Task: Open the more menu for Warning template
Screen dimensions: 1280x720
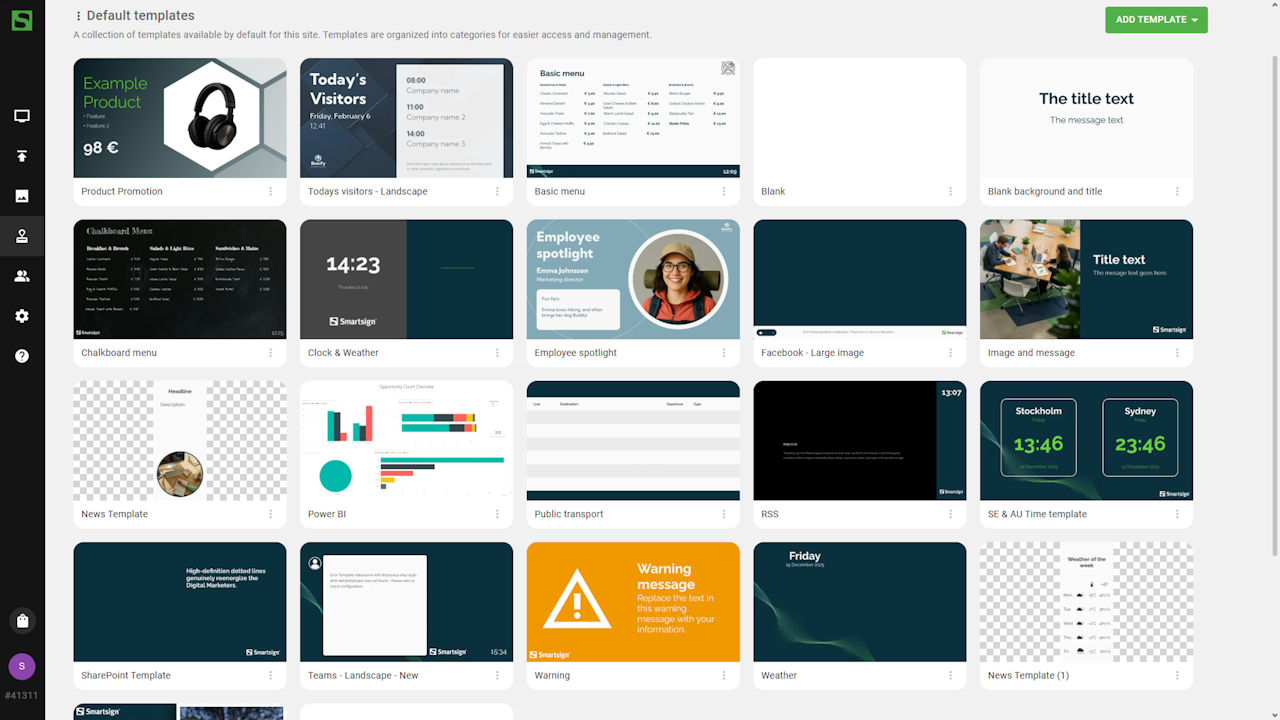Action: tap(724, 676)
